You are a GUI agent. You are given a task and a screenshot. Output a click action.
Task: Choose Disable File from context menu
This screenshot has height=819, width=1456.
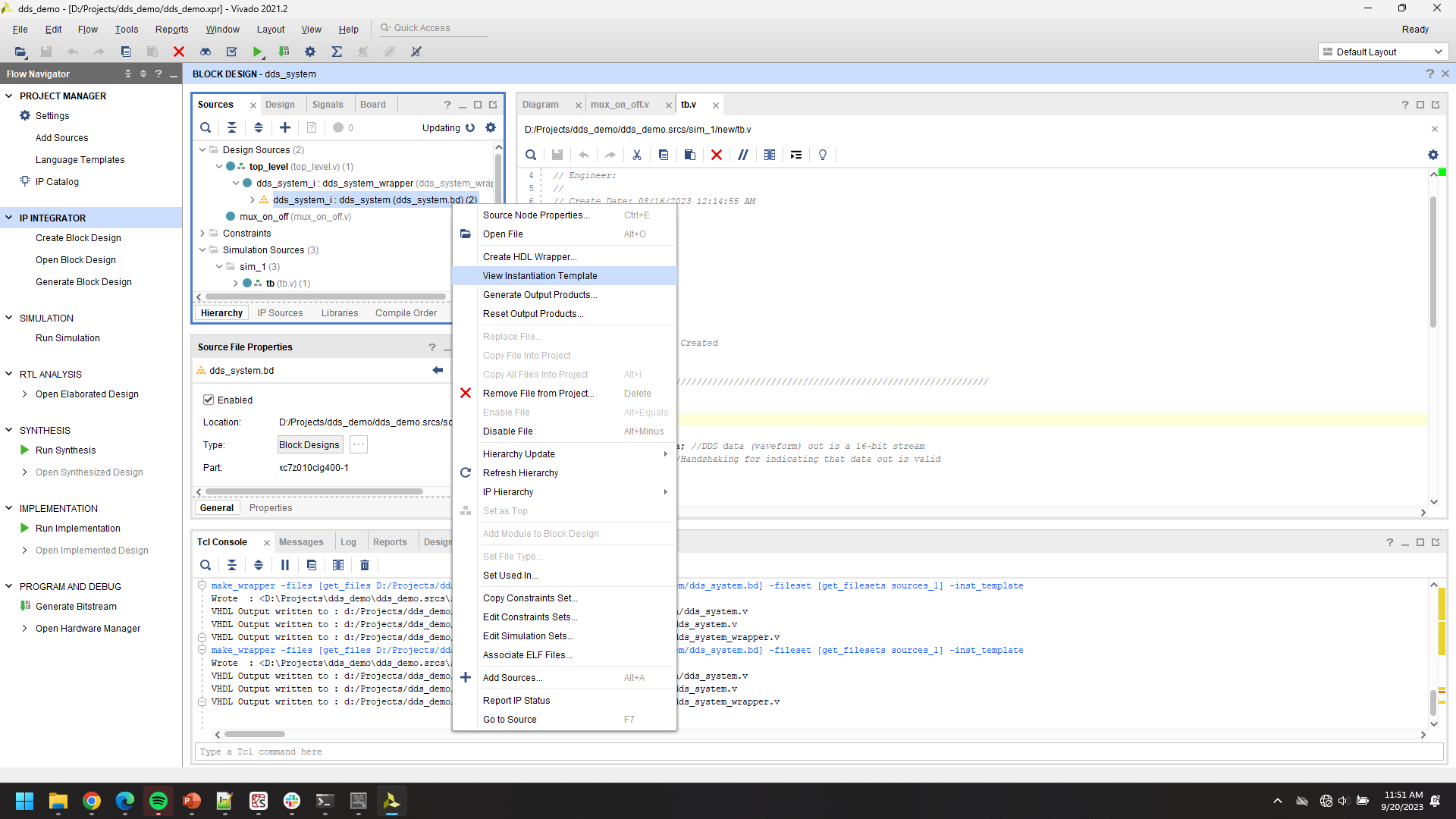564,431
